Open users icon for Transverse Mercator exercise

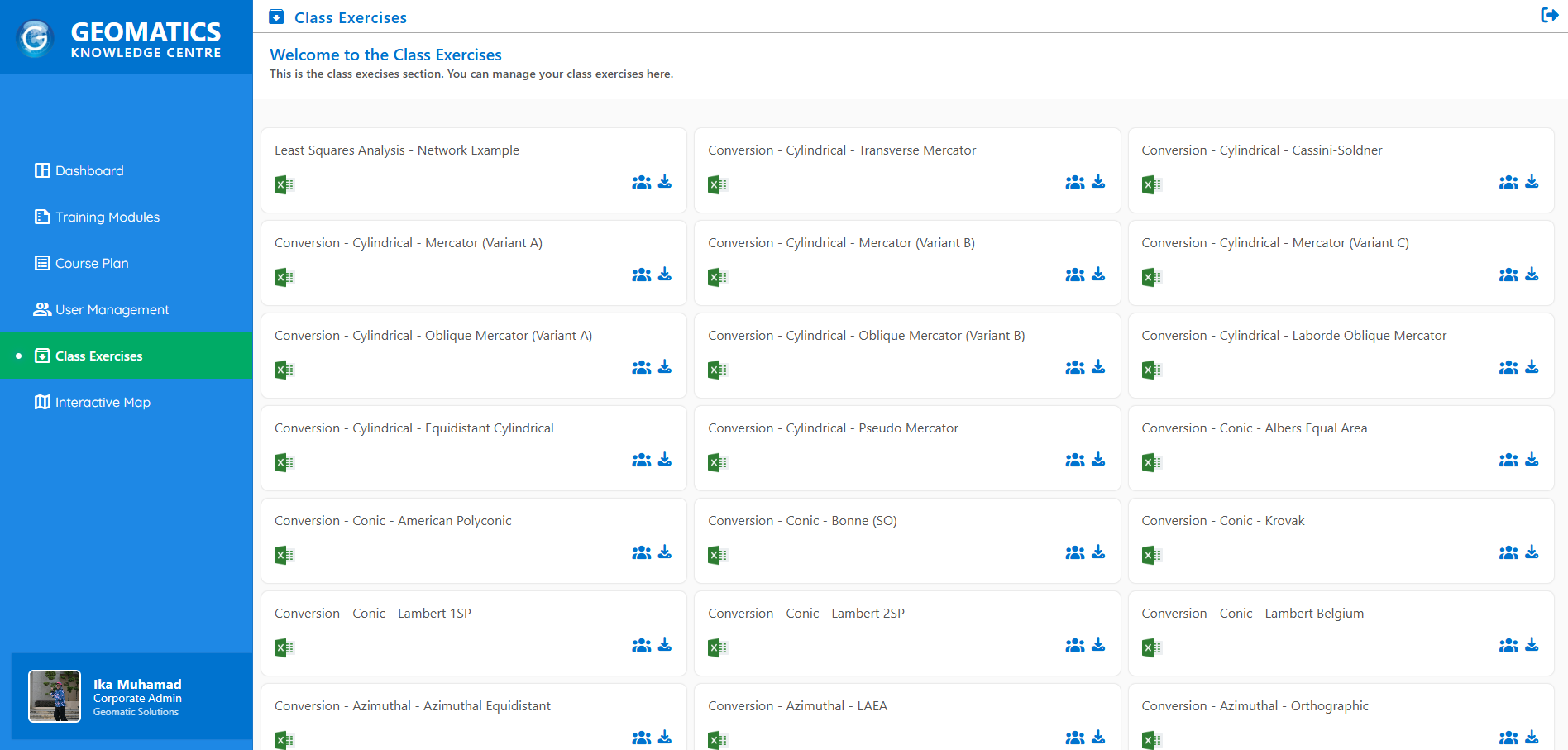coord(1074,182)
